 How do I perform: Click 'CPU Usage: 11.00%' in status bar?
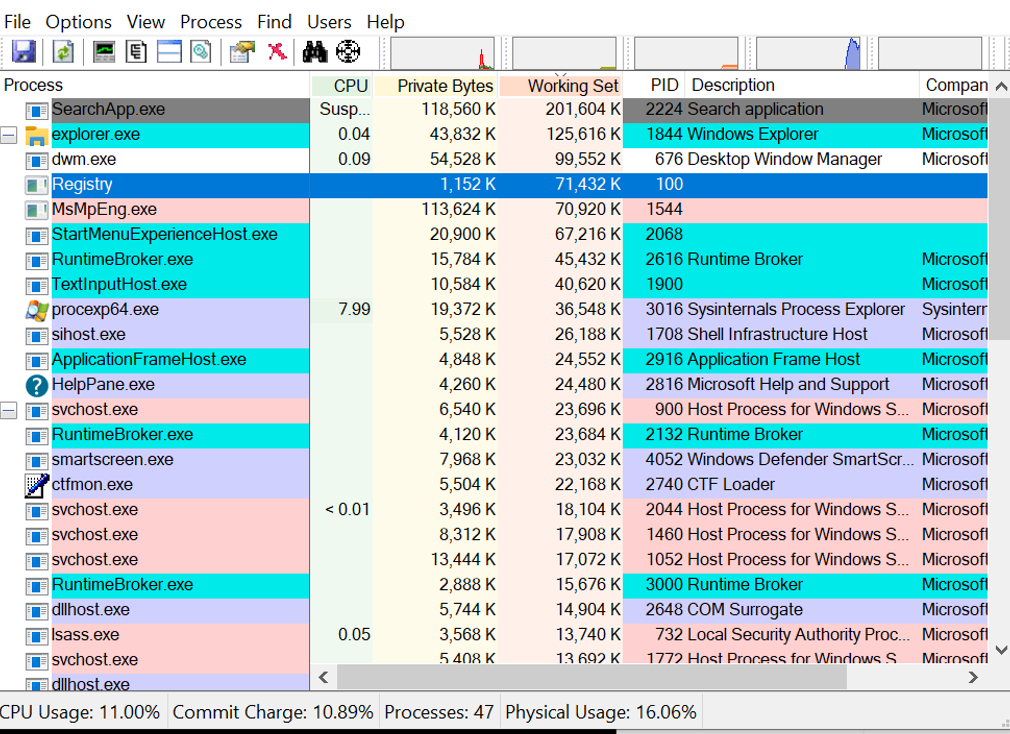click(80, 712)
